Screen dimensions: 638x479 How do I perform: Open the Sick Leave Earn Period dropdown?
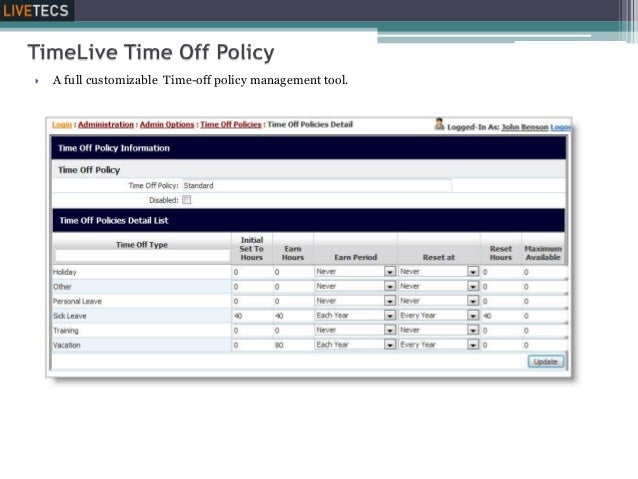click(390, 315)
